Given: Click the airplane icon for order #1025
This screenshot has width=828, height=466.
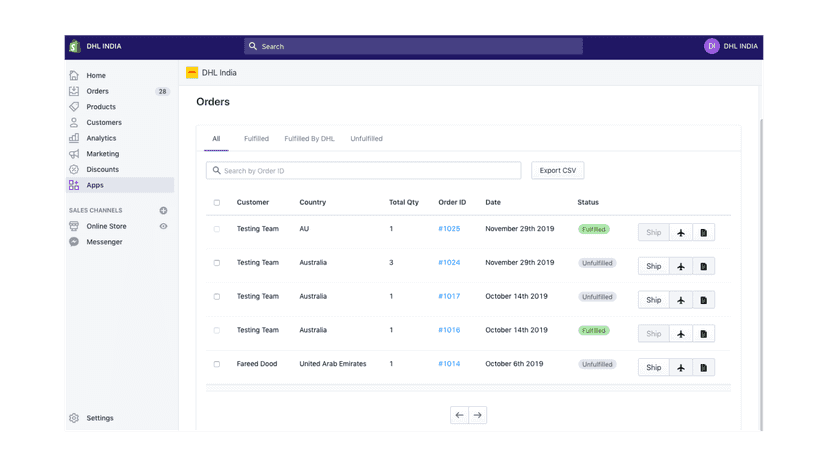Looking at the screenshot, I should (681, 232).
